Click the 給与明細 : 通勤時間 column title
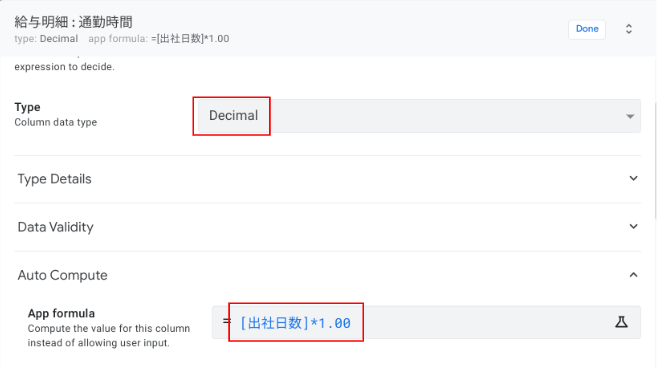 pyautogui.click(x=73, y=22)
